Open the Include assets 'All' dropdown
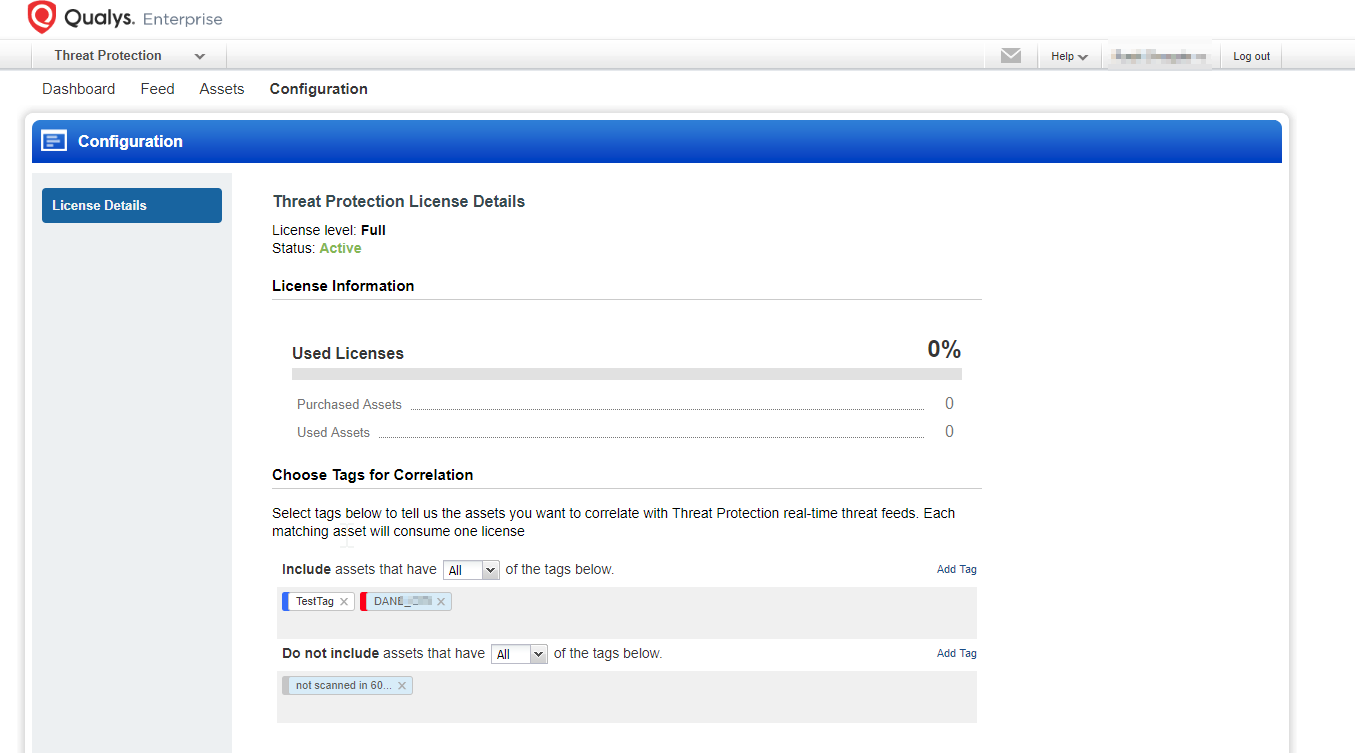Screen dimensions: 1355x753 [471, 570]
